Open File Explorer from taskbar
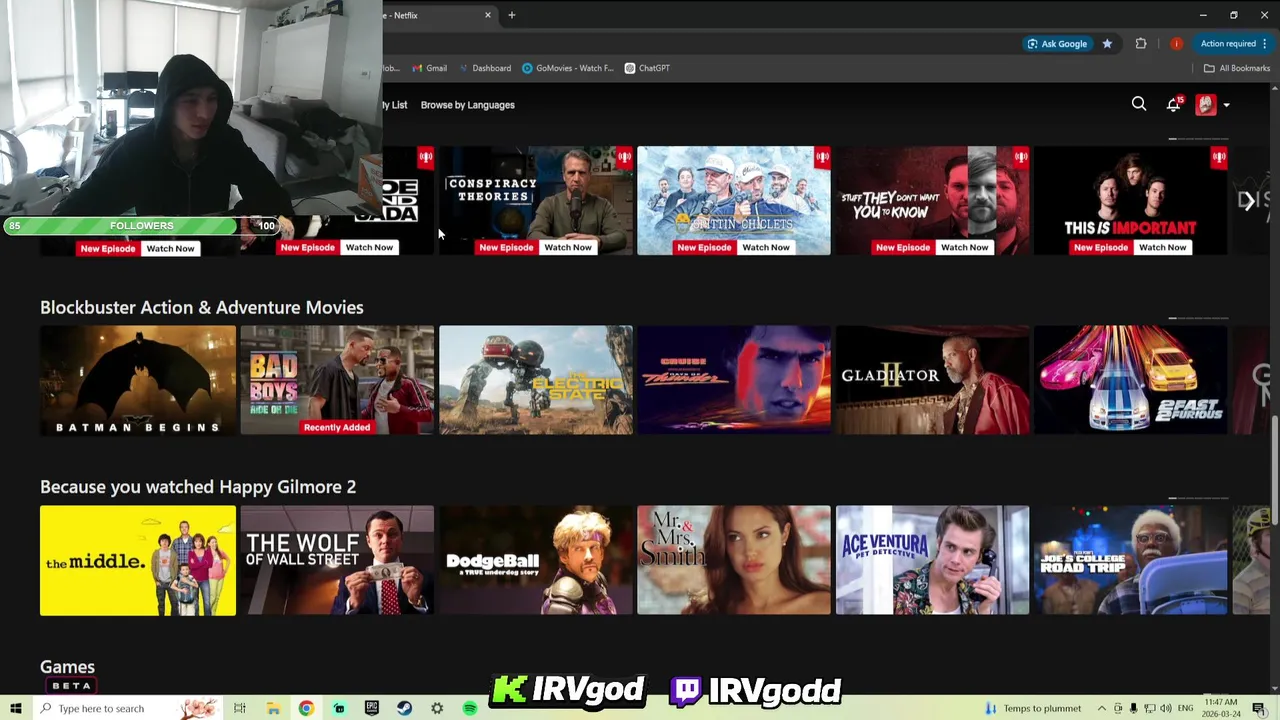Screen dimensions: 1280x720 [x=273, y=708]
